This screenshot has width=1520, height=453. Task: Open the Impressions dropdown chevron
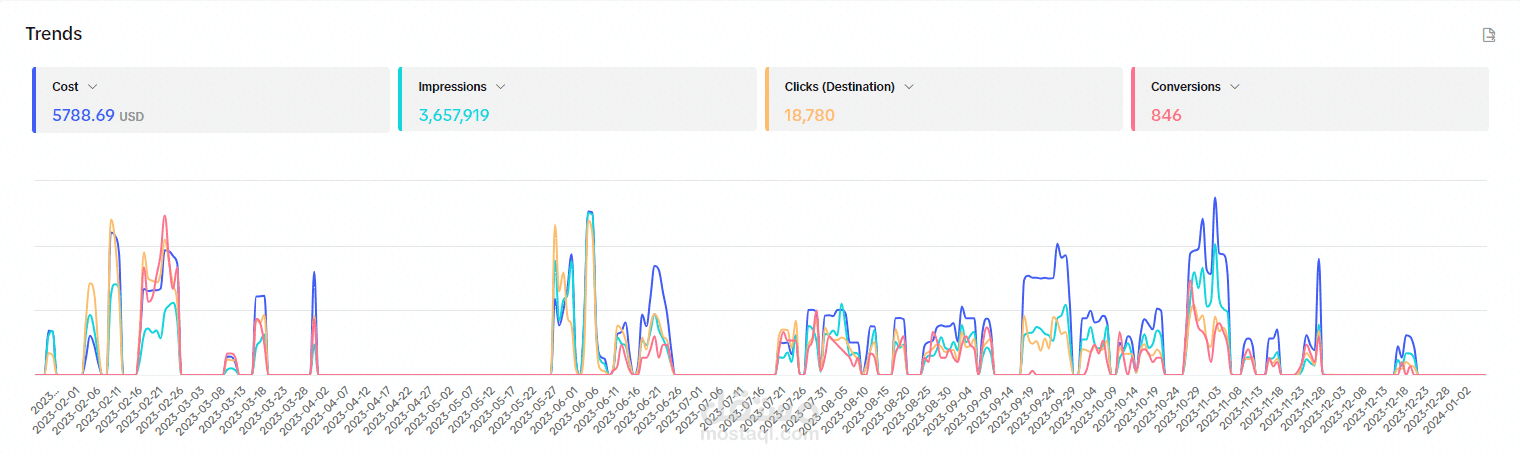pyautogui.click(x=501, y=87)
